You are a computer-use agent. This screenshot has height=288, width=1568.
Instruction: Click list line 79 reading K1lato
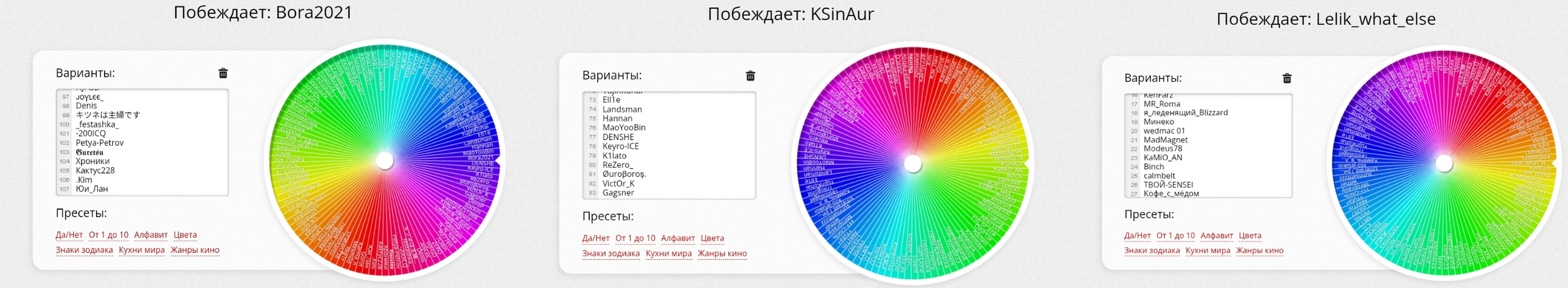coord(614,156)
